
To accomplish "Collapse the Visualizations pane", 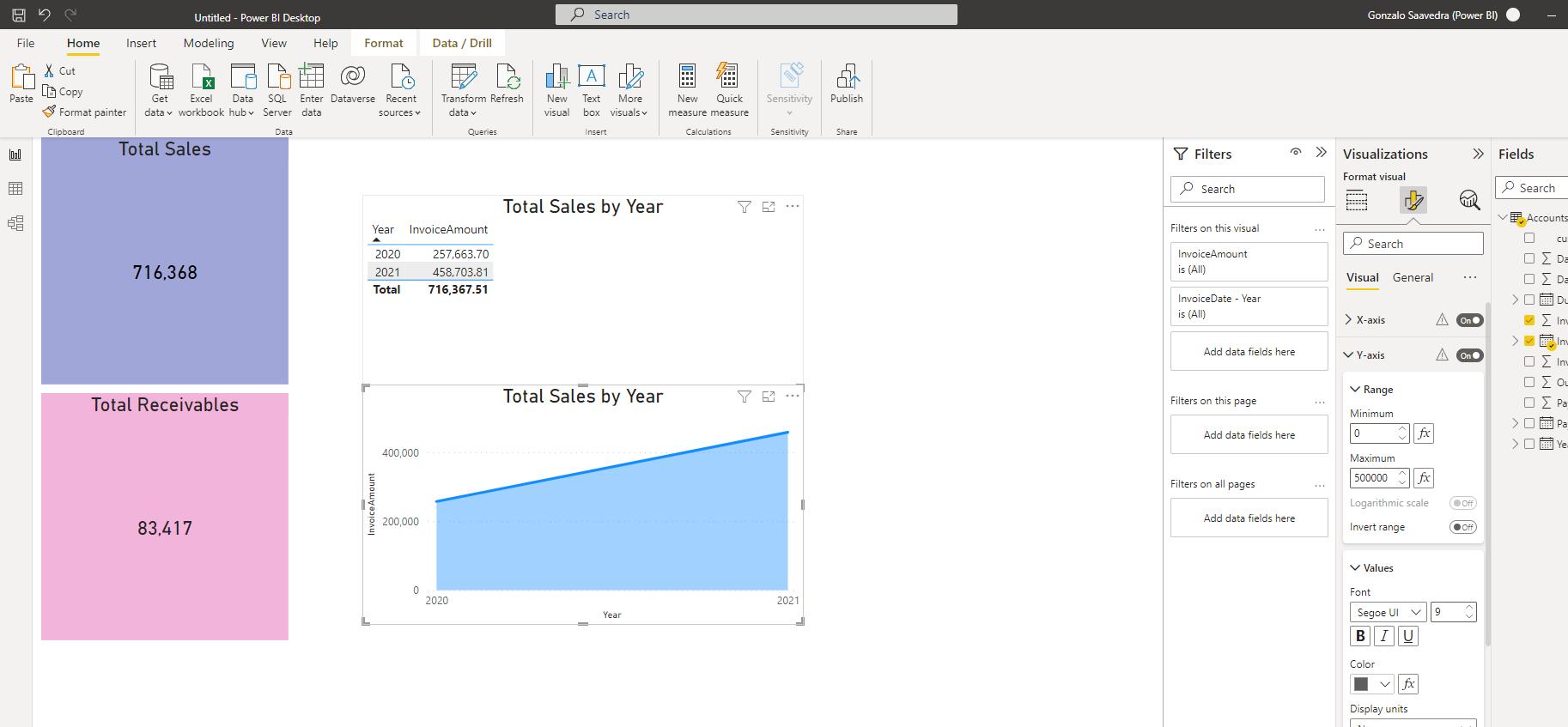I will click(1478, 154).
